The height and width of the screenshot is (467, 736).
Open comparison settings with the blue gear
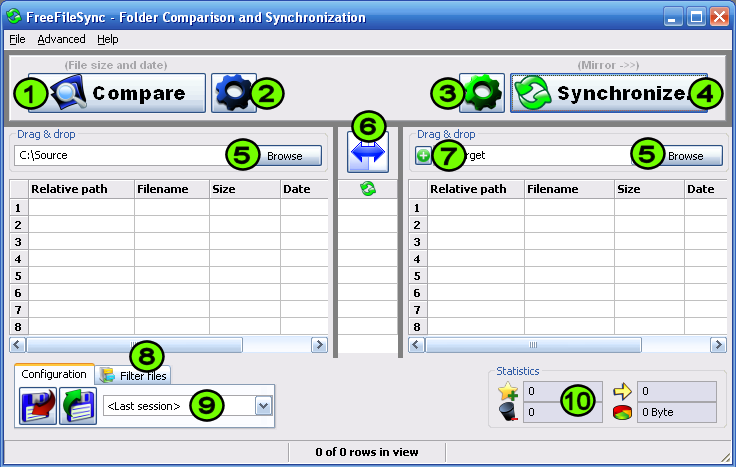232,93
